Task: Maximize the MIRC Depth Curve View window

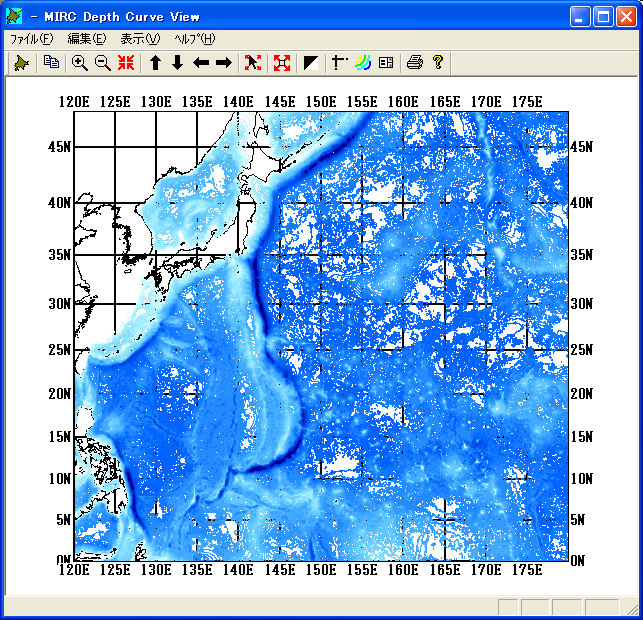Action: click(x=603, y=16)
